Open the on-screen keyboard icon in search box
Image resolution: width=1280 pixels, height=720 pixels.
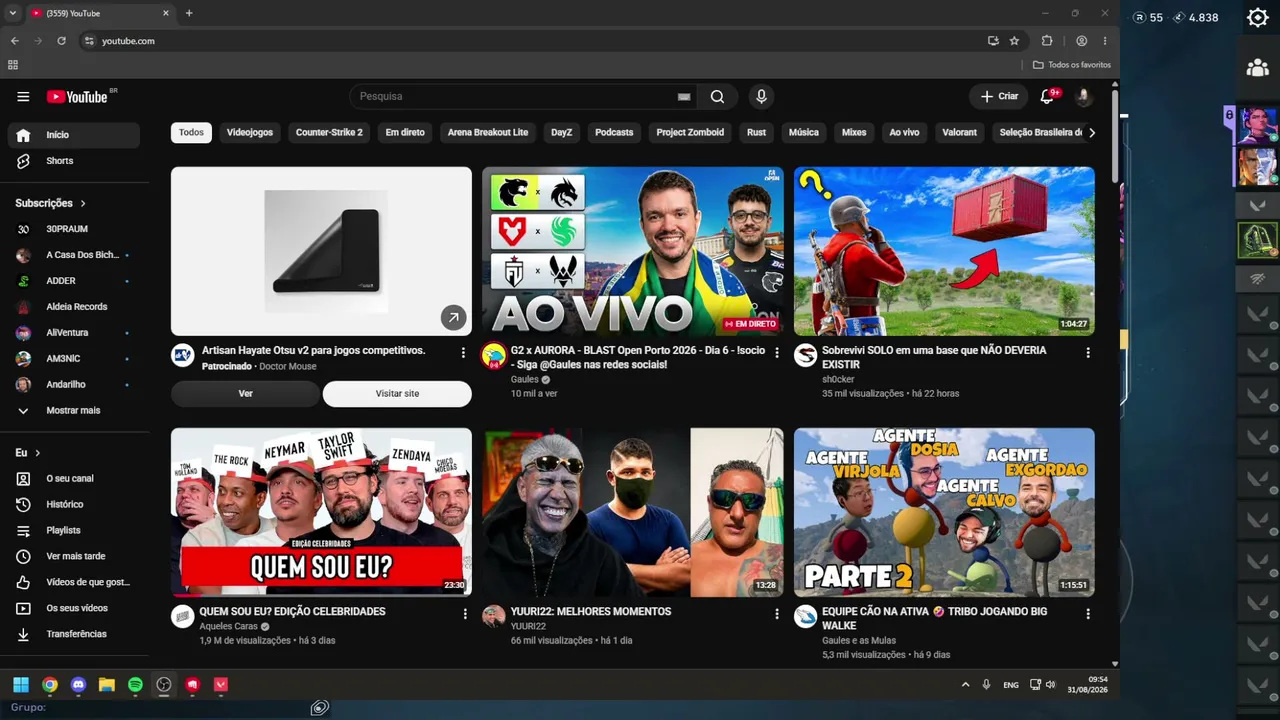tap(684, 97)
